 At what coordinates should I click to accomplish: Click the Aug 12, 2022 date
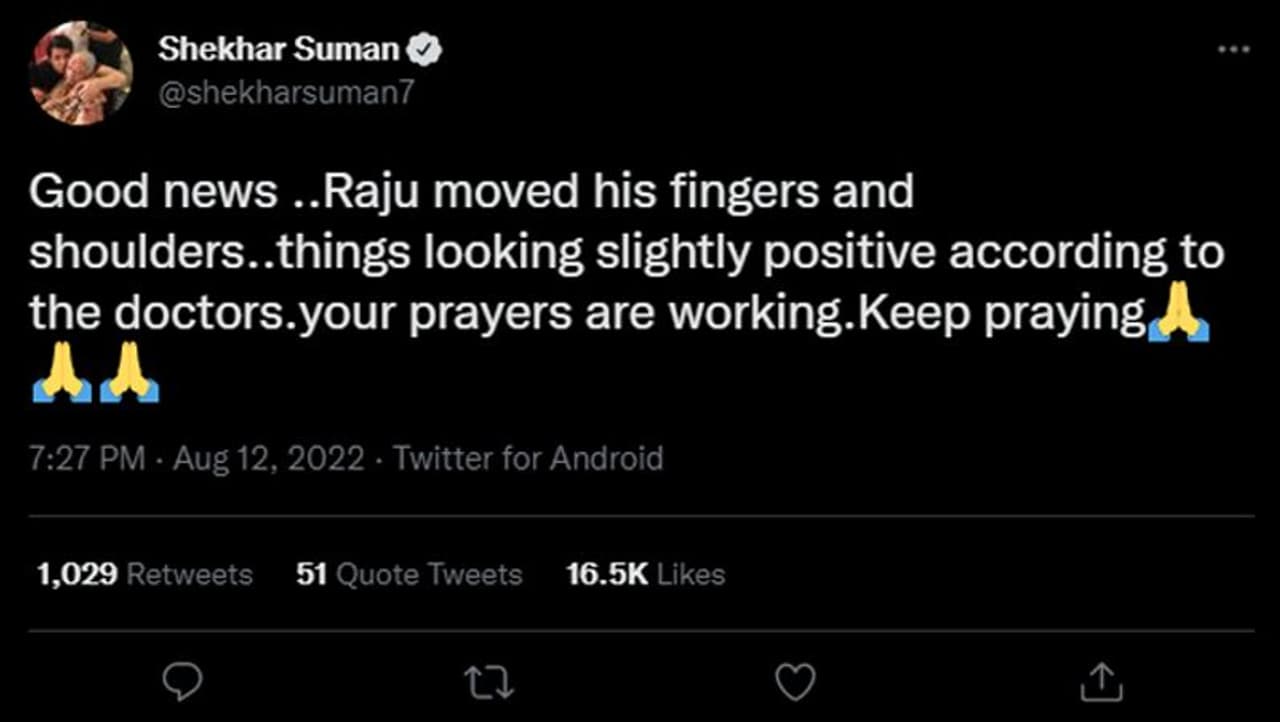tap(268, 459)
